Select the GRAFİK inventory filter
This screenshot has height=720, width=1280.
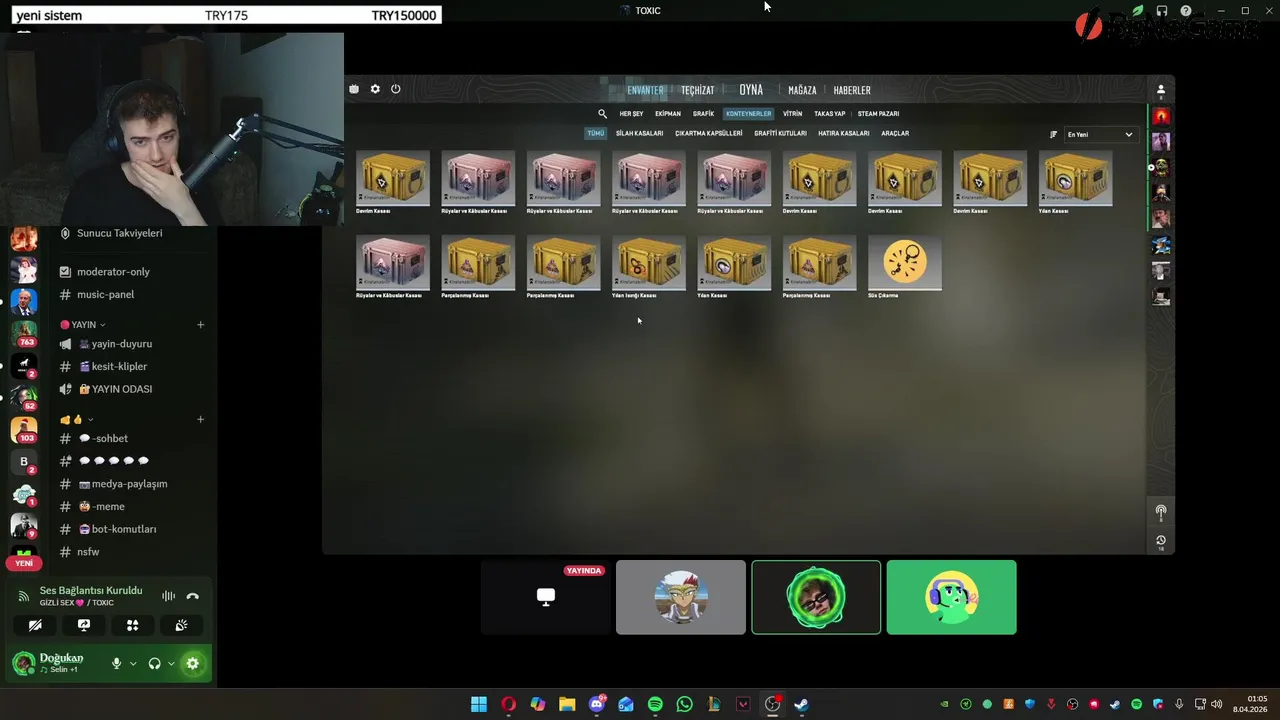[704, 114]
